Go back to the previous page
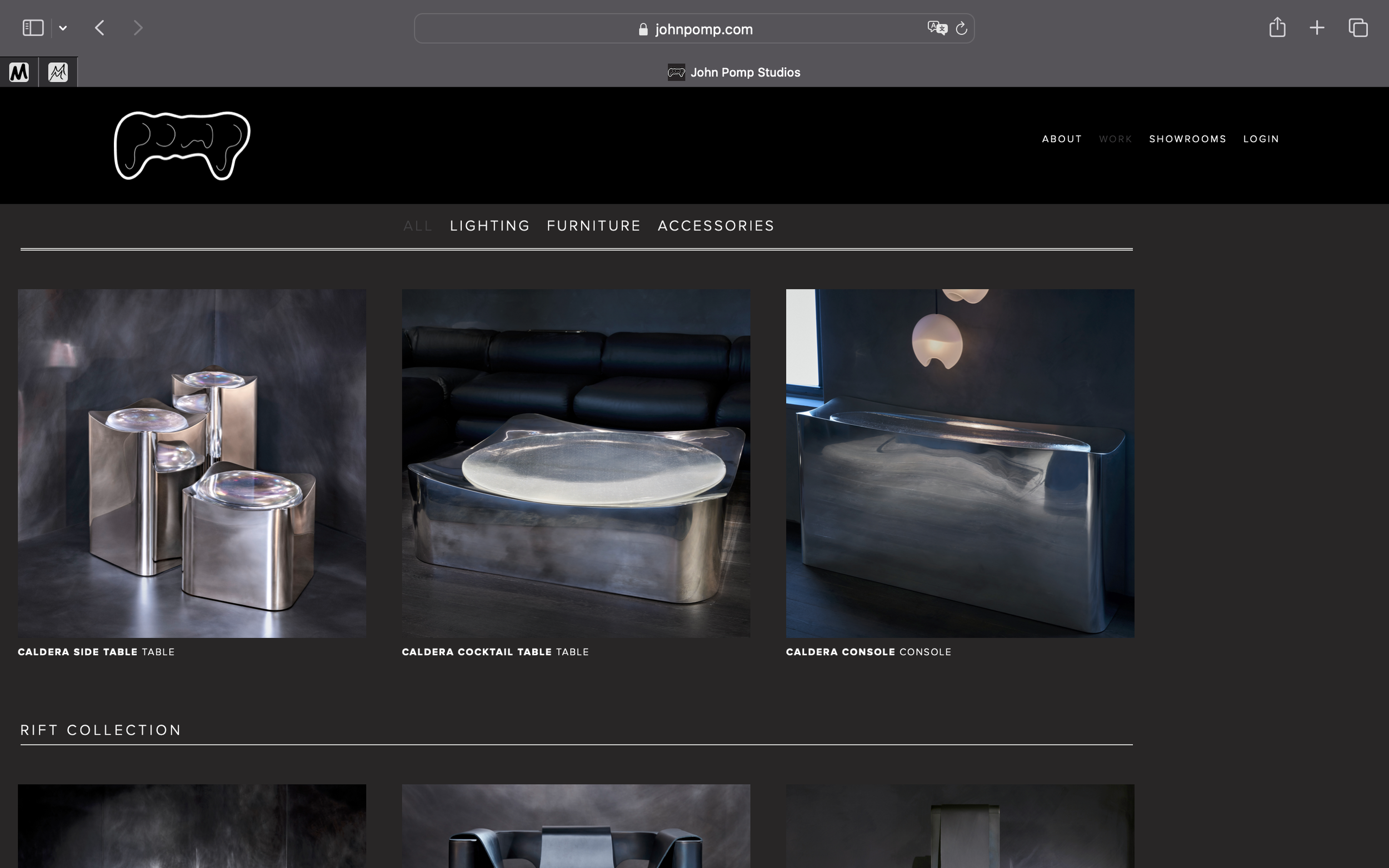Viewport: 1389px width, 868px height. [x=100, y=28]
